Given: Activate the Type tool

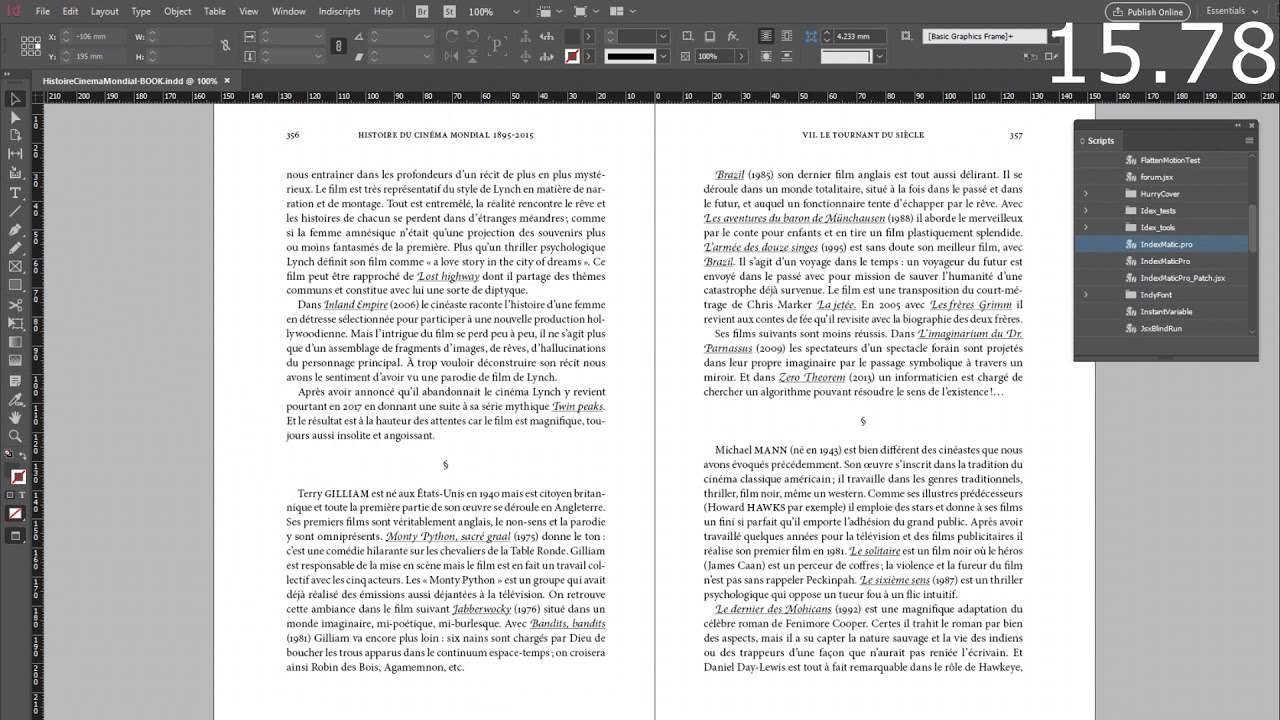Looking at the screenshot, I should 15,192.
